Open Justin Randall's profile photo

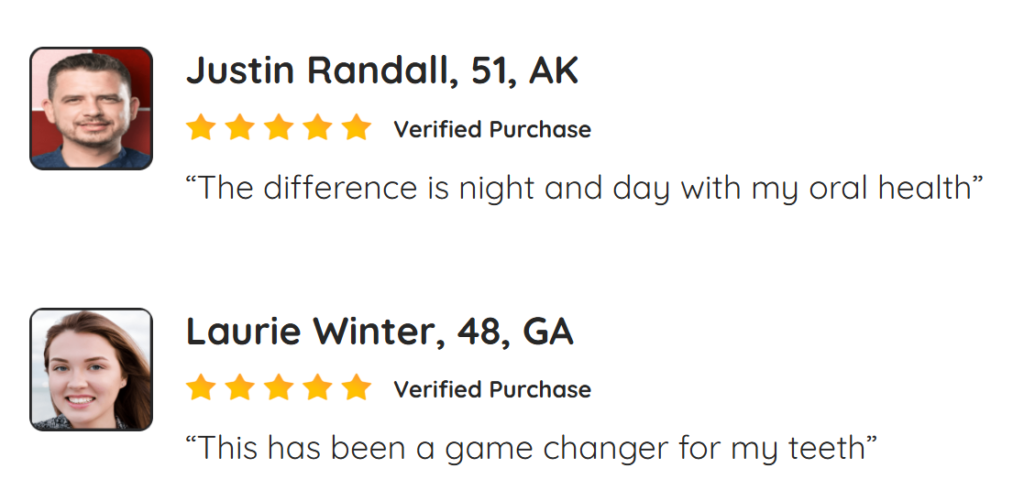coord(91,108)
